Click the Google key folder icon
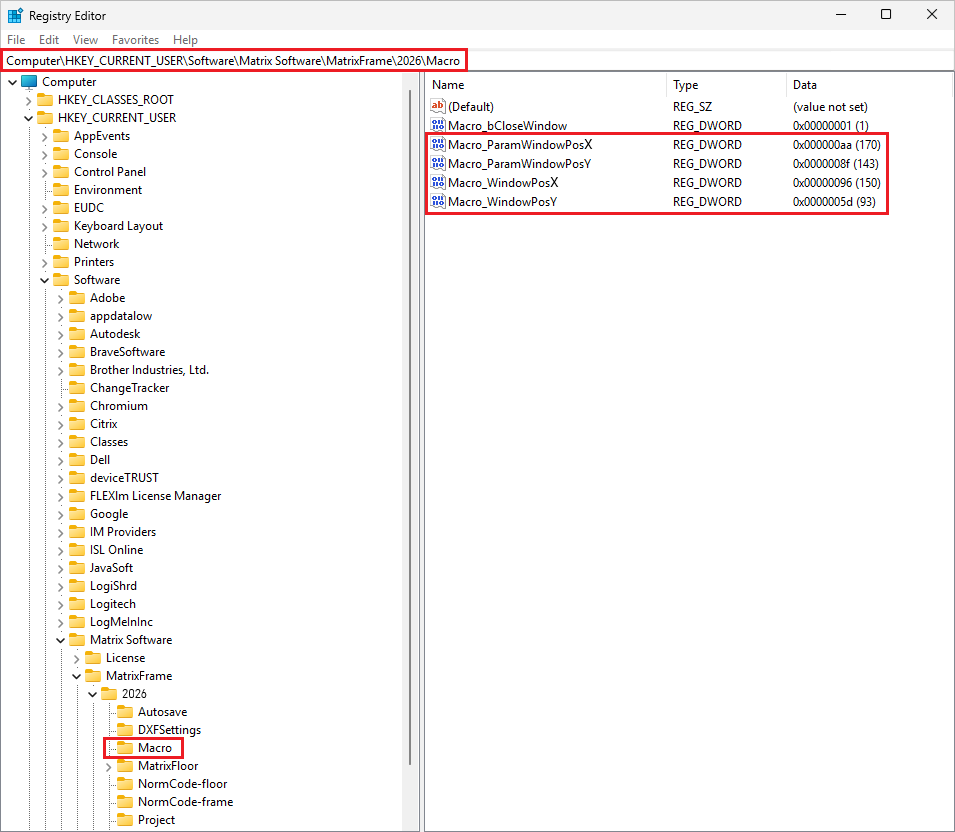The image size is (955, 832). 77,514
